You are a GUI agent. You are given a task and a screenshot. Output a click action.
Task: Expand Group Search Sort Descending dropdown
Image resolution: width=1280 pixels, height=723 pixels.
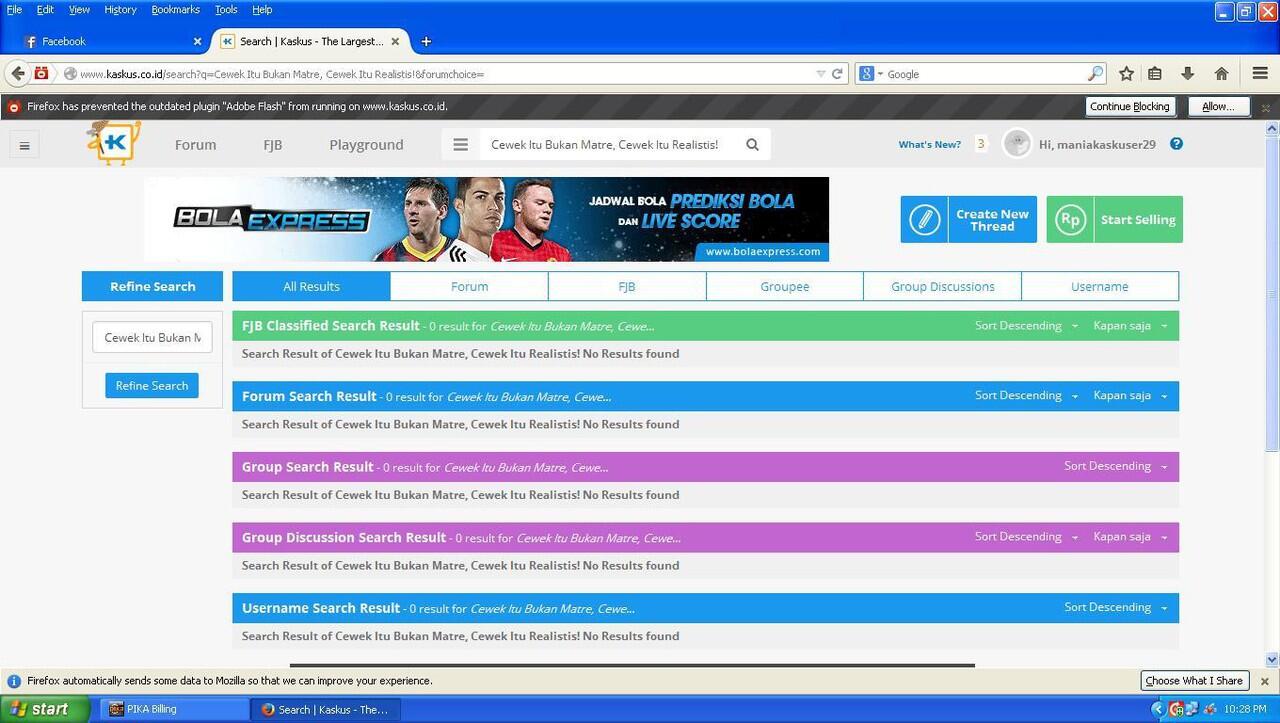click(x=1116, y=466)
